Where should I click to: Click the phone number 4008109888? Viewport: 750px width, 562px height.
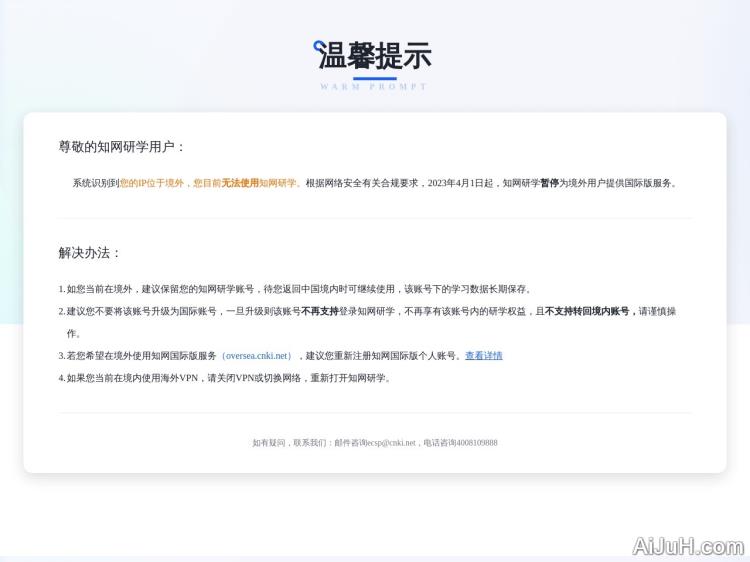[x=477, y=443]
